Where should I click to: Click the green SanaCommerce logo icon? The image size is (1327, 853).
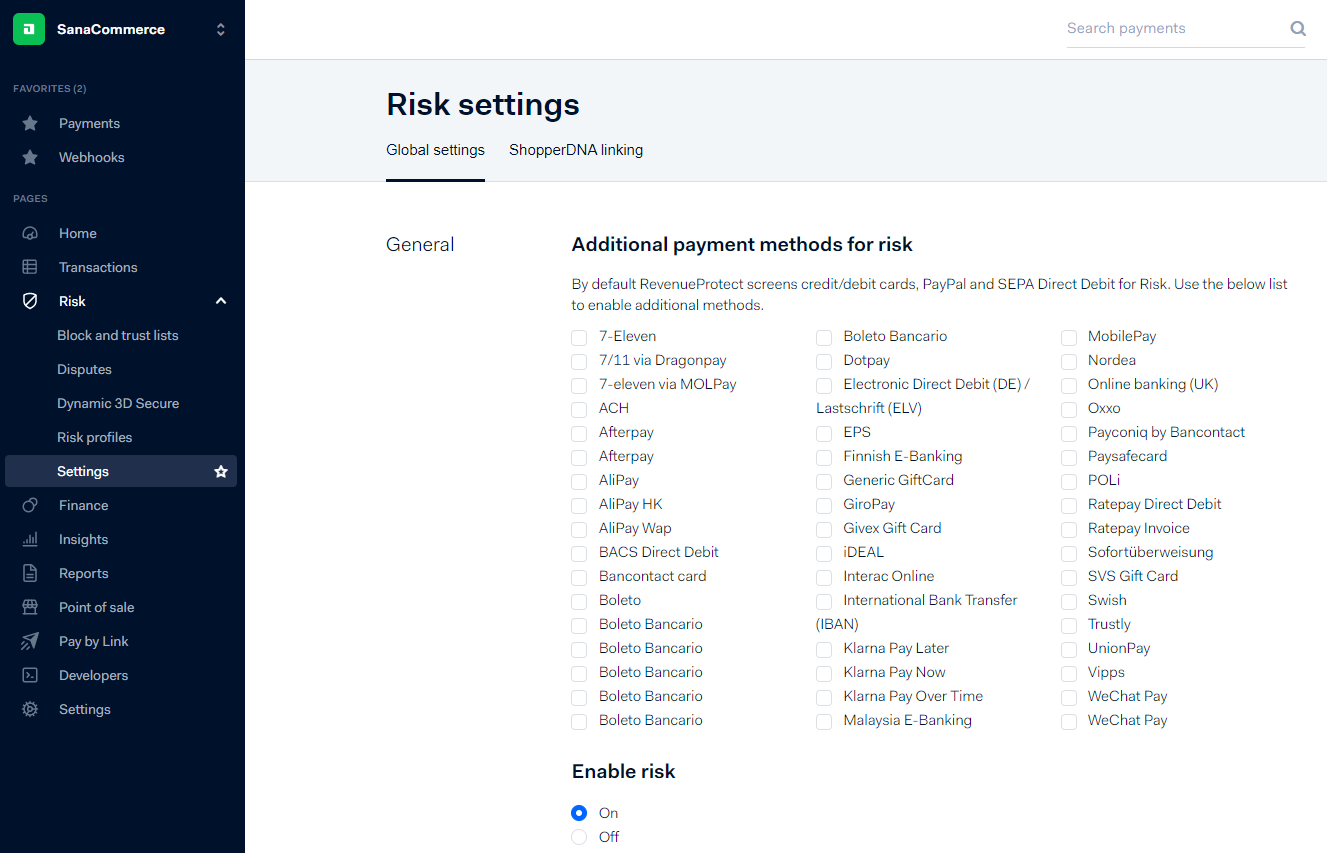[29, 29]
